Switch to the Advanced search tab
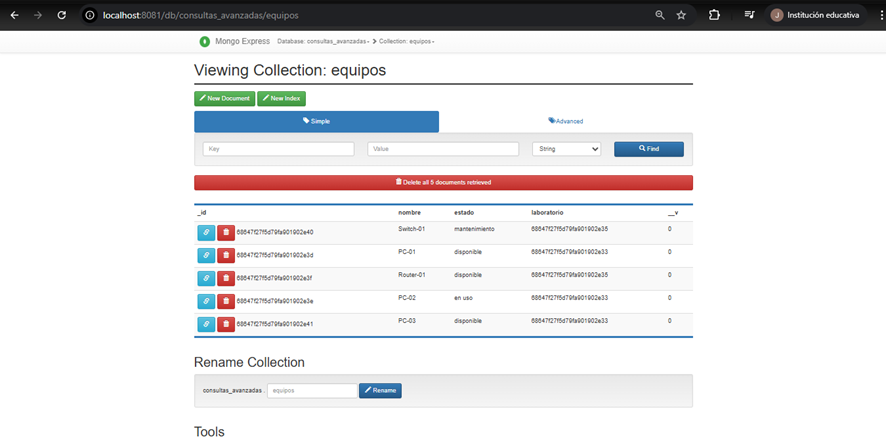Viewport: 886px width, 441px height. point(566,121)
